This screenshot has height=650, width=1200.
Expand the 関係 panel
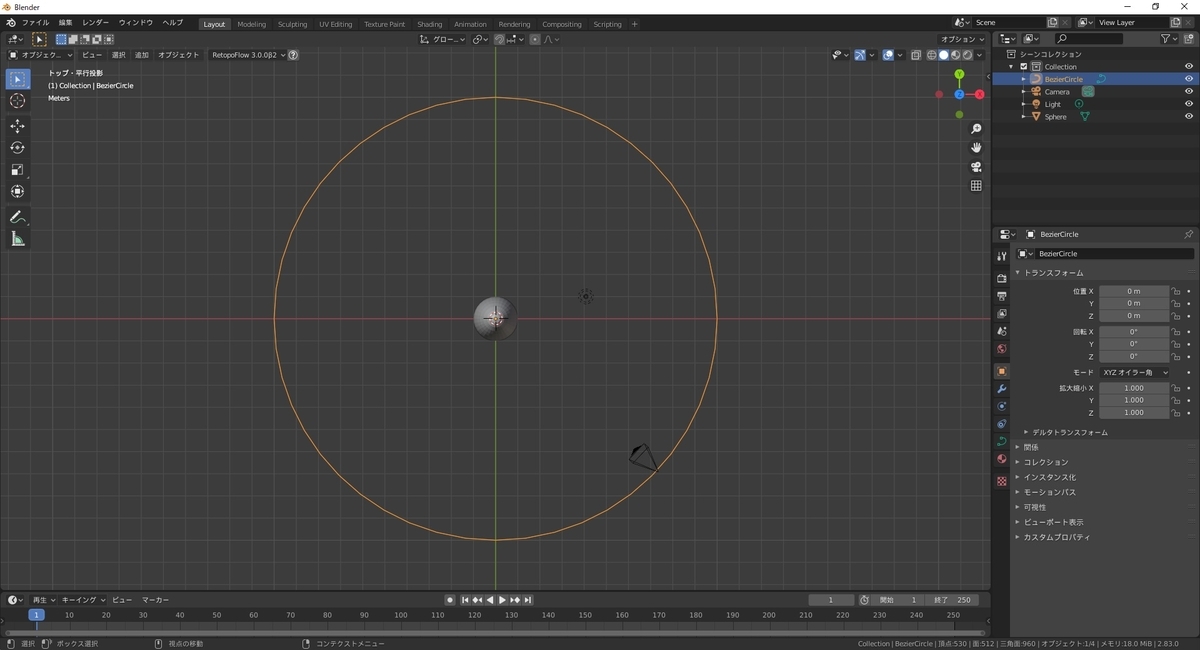tap(1031, 447)
